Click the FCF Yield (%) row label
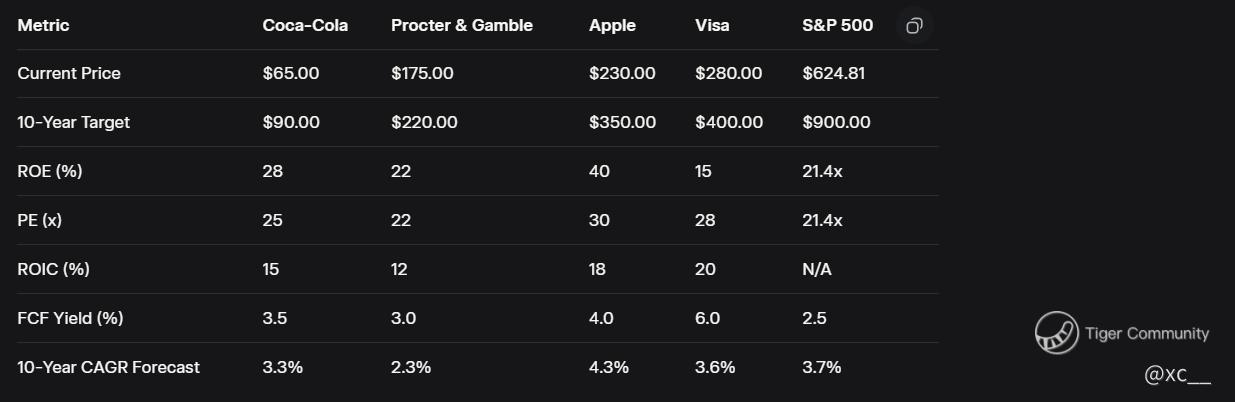 (x=70, y=319)
